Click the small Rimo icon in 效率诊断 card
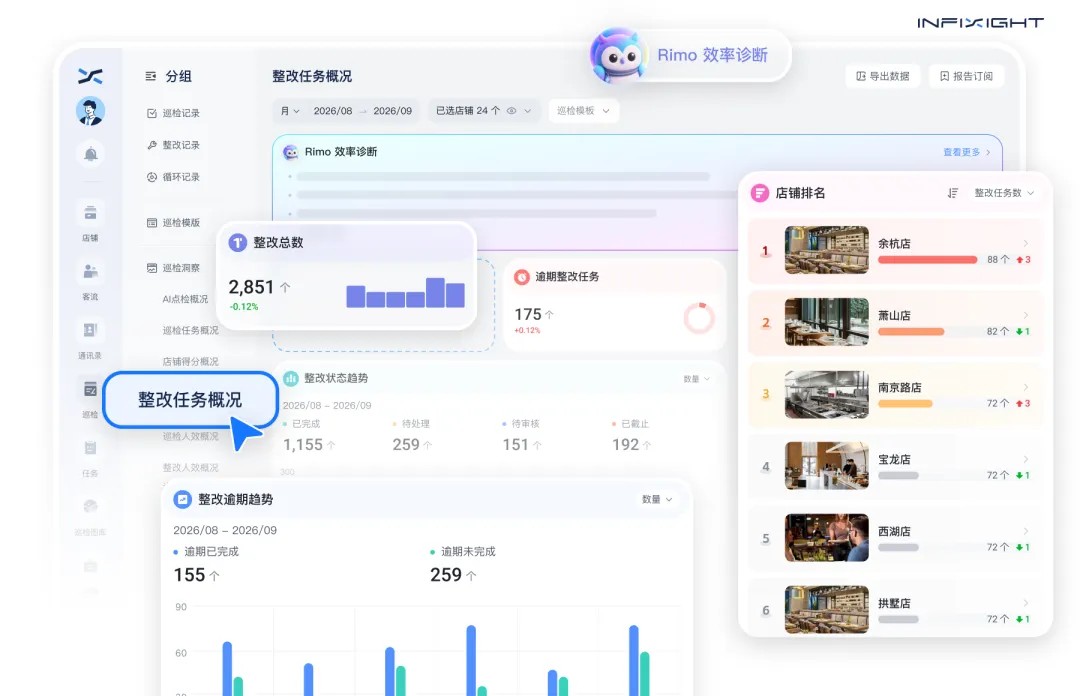This screenshot has height=696, width=1080. click(x=291, y=152)
